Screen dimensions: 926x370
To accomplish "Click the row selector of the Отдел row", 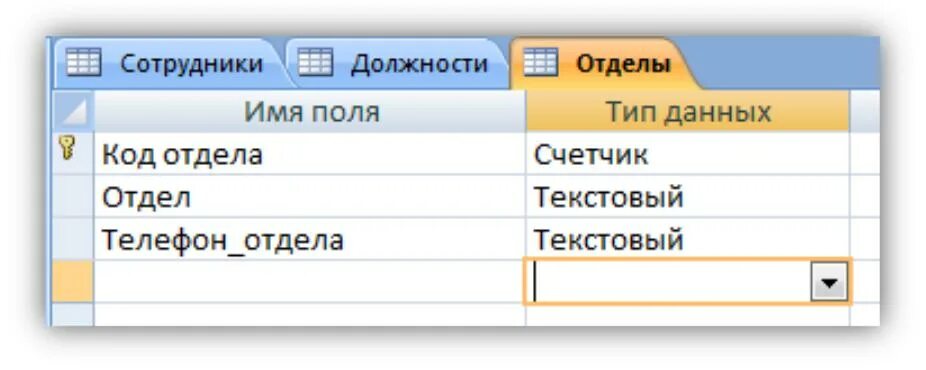I will click(x=73, y=197).
